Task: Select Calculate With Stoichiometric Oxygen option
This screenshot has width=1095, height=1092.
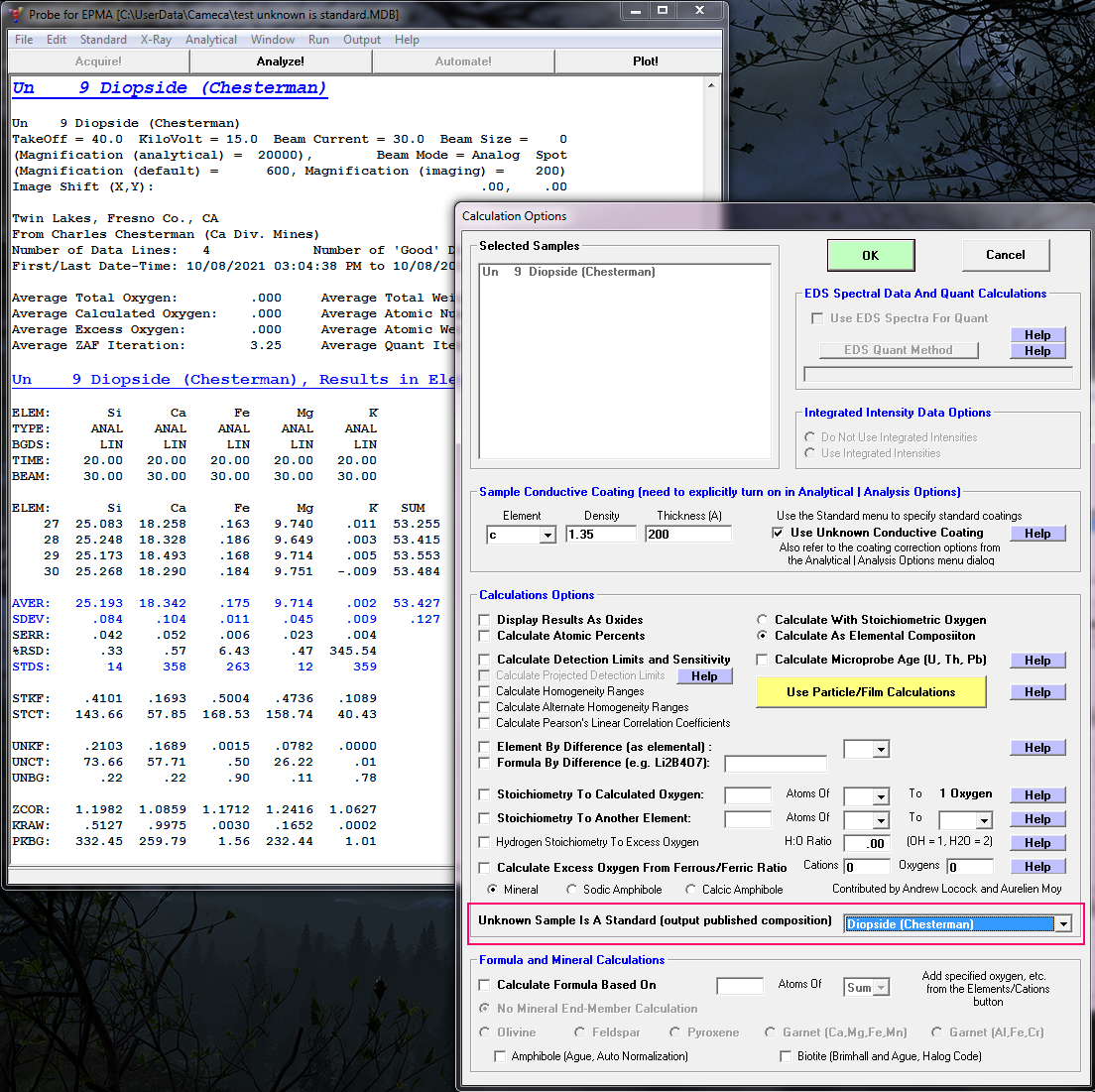Action: tap(763, 620)
